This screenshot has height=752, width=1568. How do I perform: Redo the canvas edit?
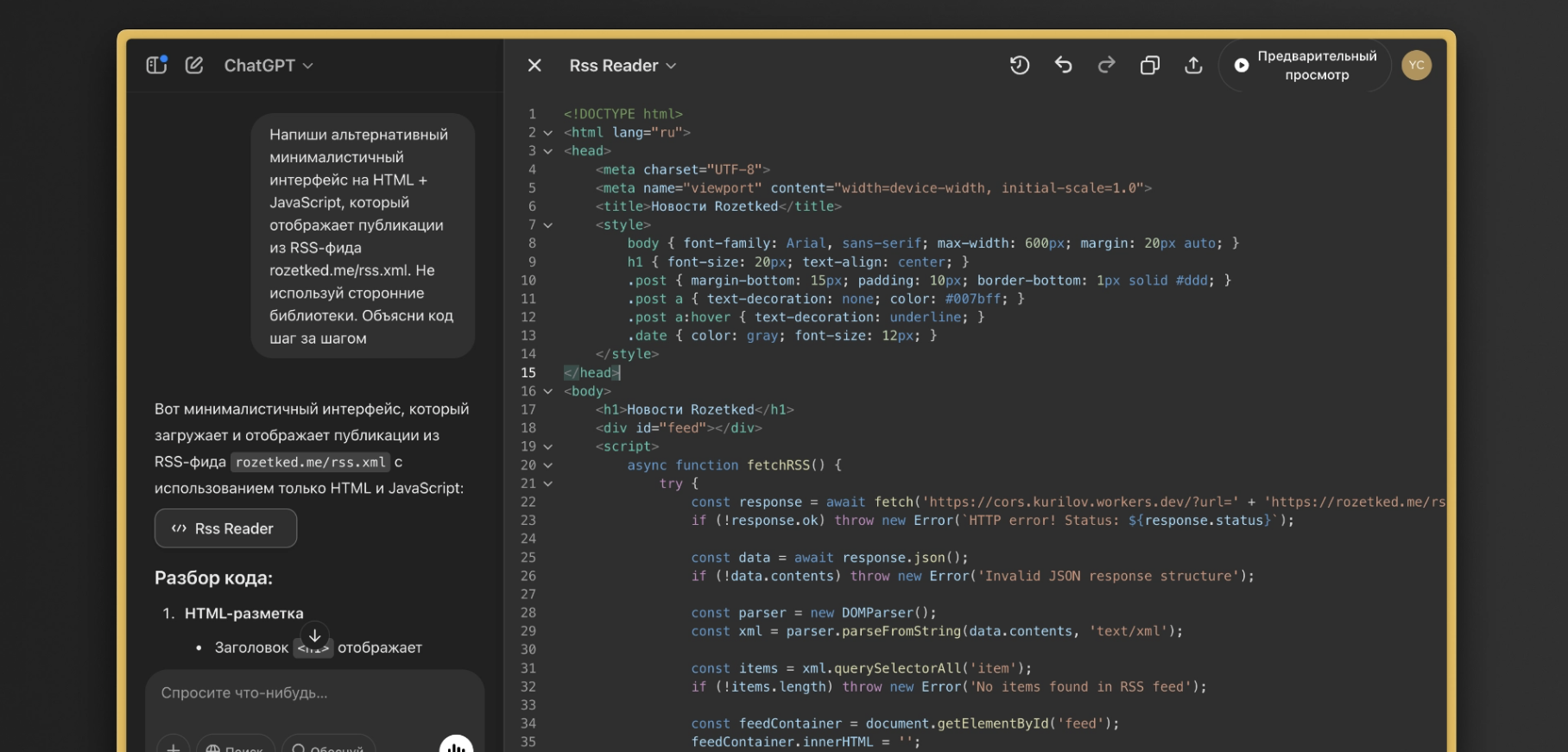(x=1106, y=65)
